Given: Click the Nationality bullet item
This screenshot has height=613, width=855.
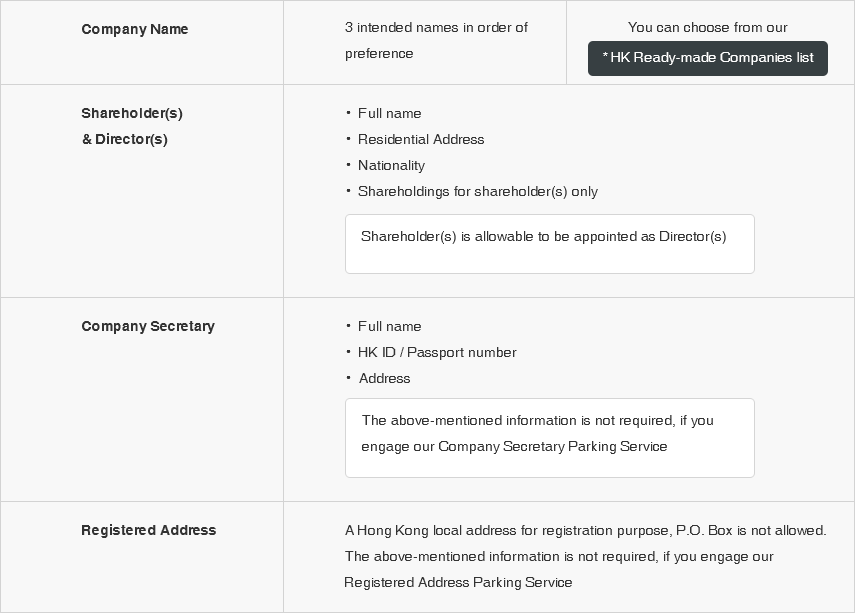Looking at the screenshot, I should (x=391, y=165).
